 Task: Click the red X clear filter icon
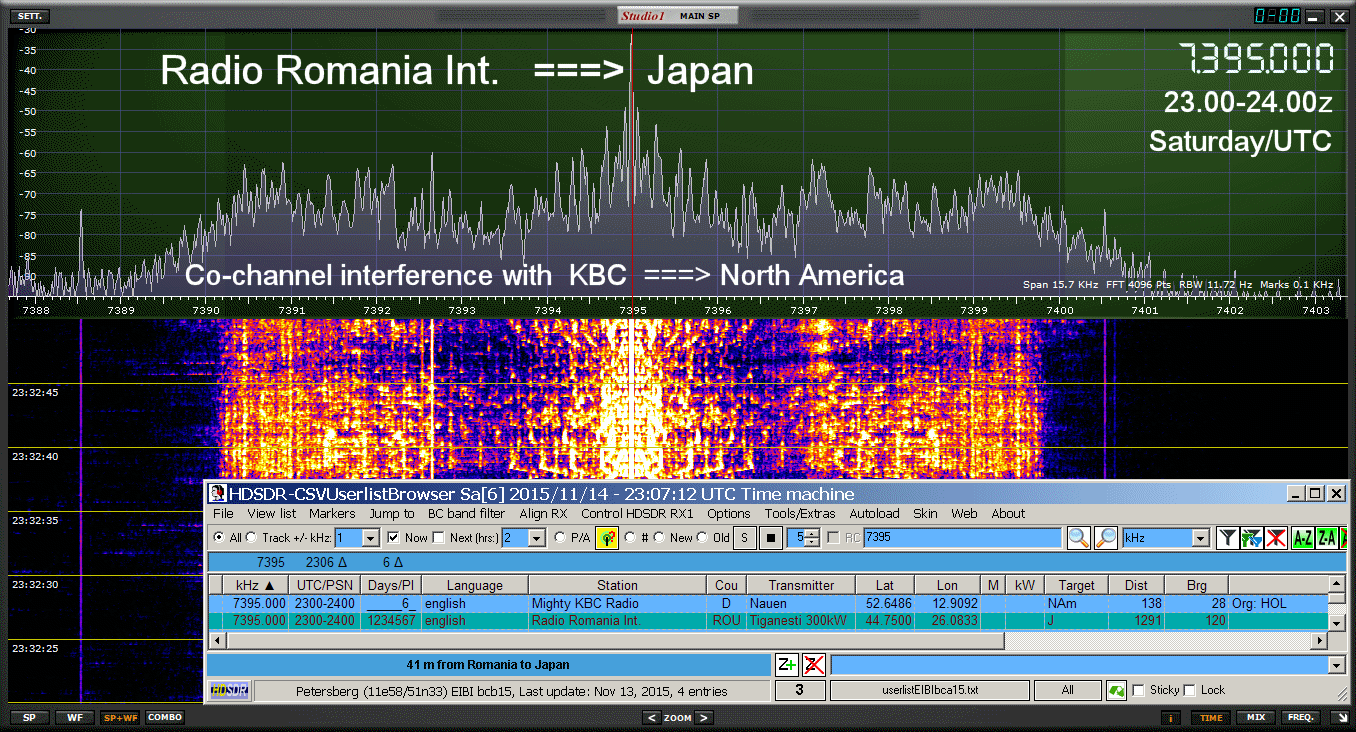[x=1275, y=538]
